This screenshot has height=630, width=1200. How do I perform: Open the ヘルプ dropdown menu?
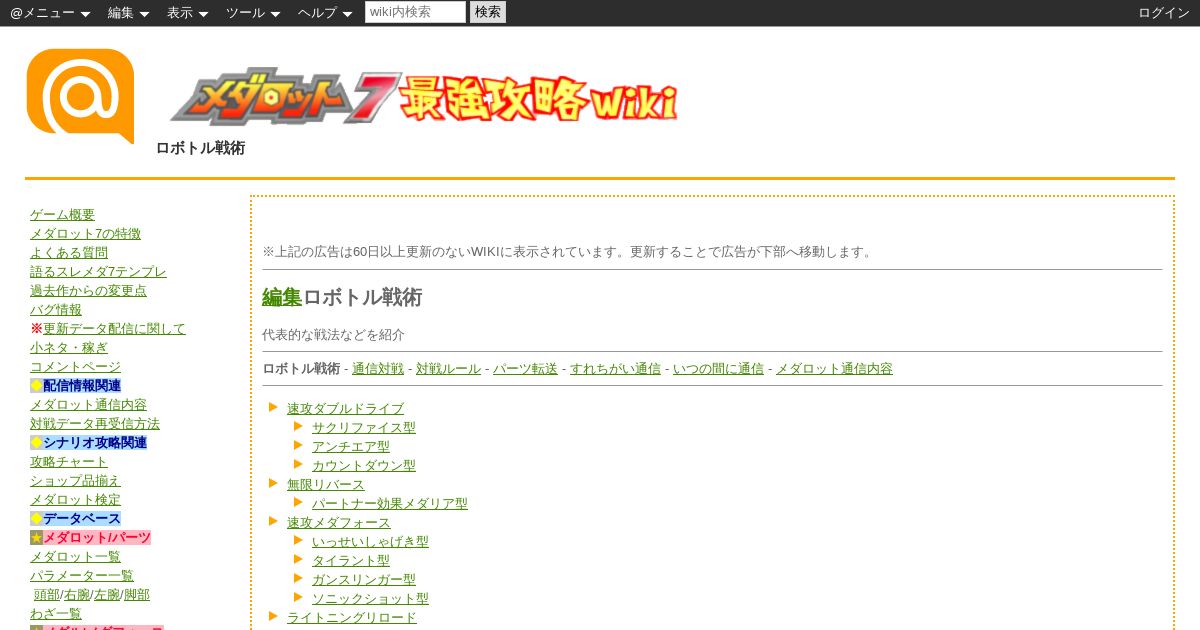(x=325, y=13)
